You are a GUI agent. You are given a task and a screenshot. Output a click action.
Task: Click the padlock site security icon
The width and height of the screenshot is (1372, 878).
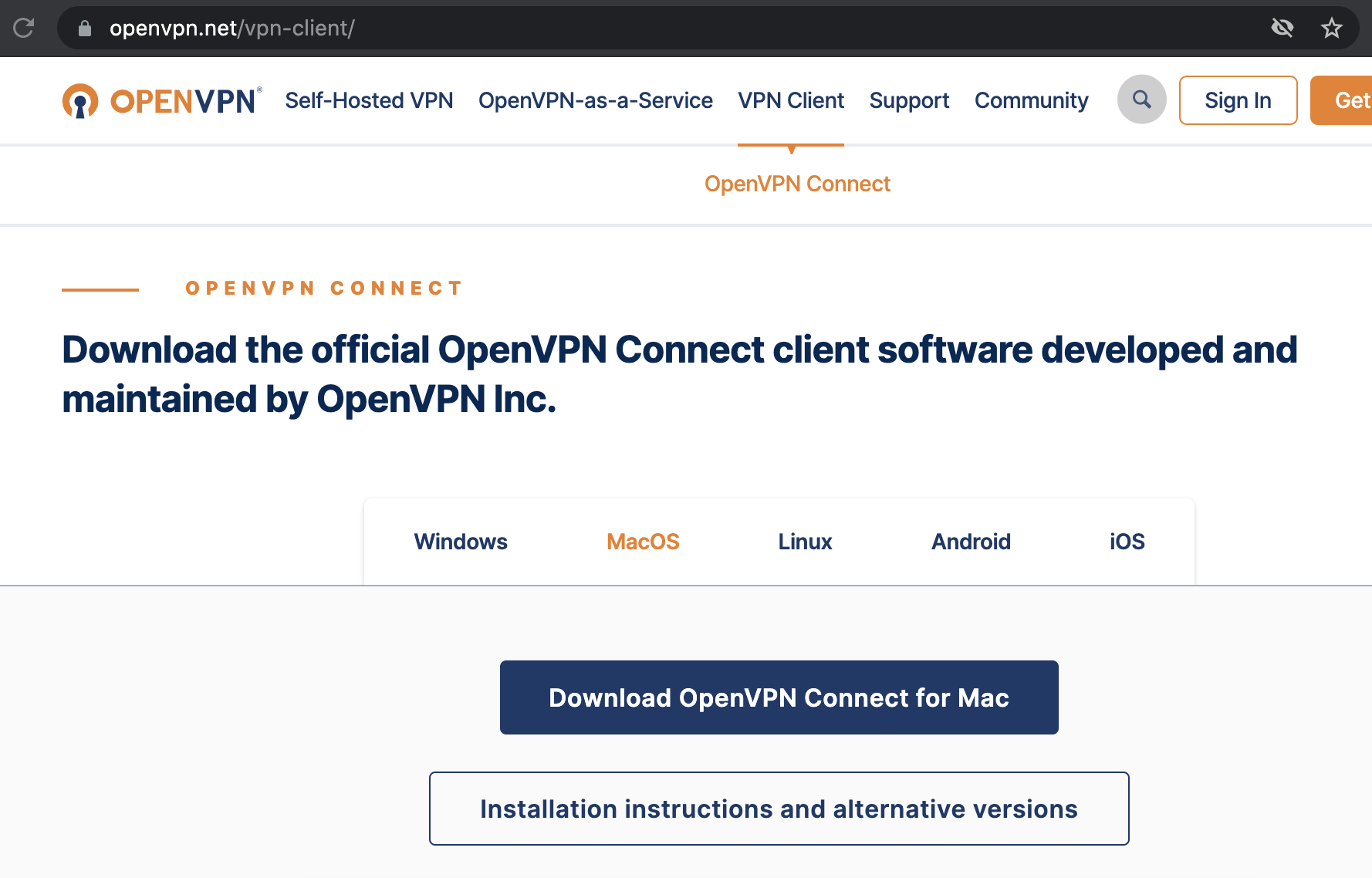[85, 29]
